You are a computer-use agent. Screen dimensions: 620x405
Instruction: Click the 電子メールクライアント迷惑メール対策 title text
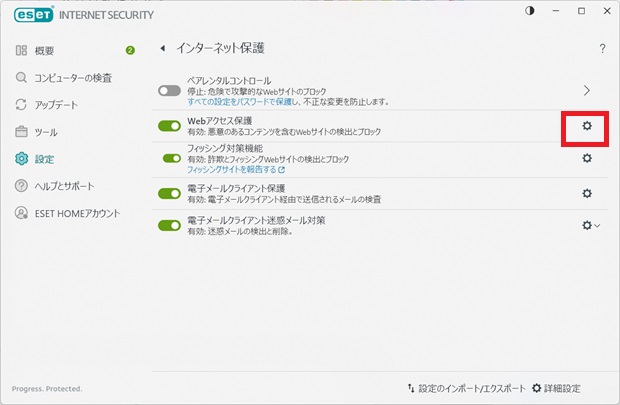(256, 220)
